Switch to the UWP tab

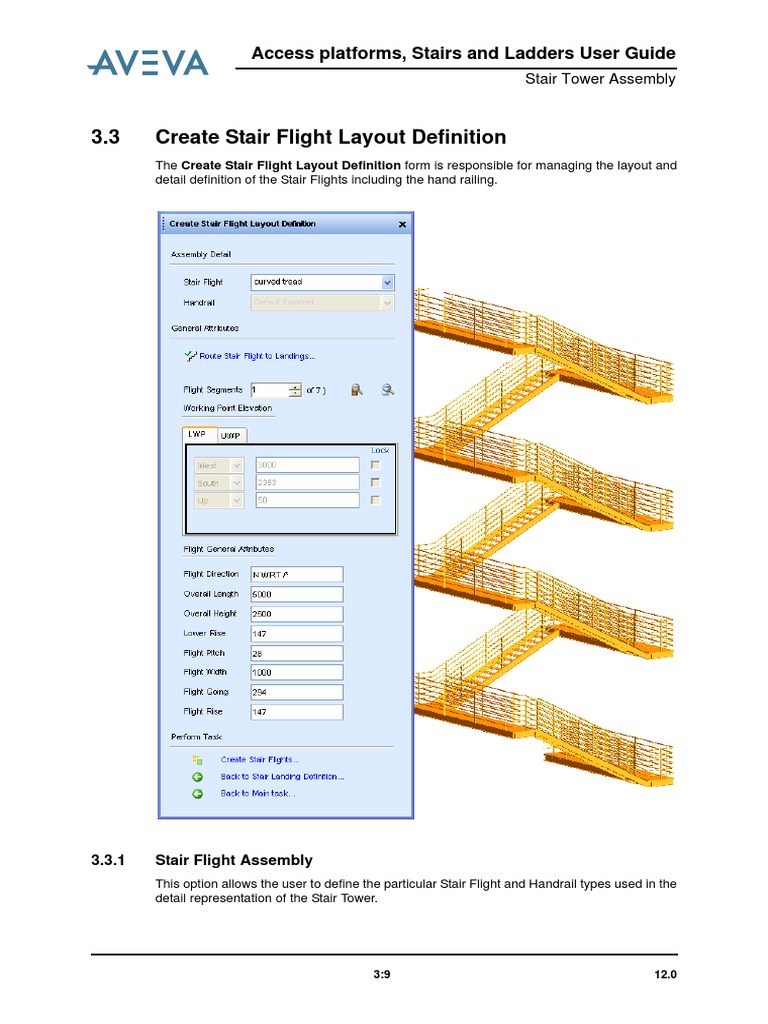click(x=231, y=436)
